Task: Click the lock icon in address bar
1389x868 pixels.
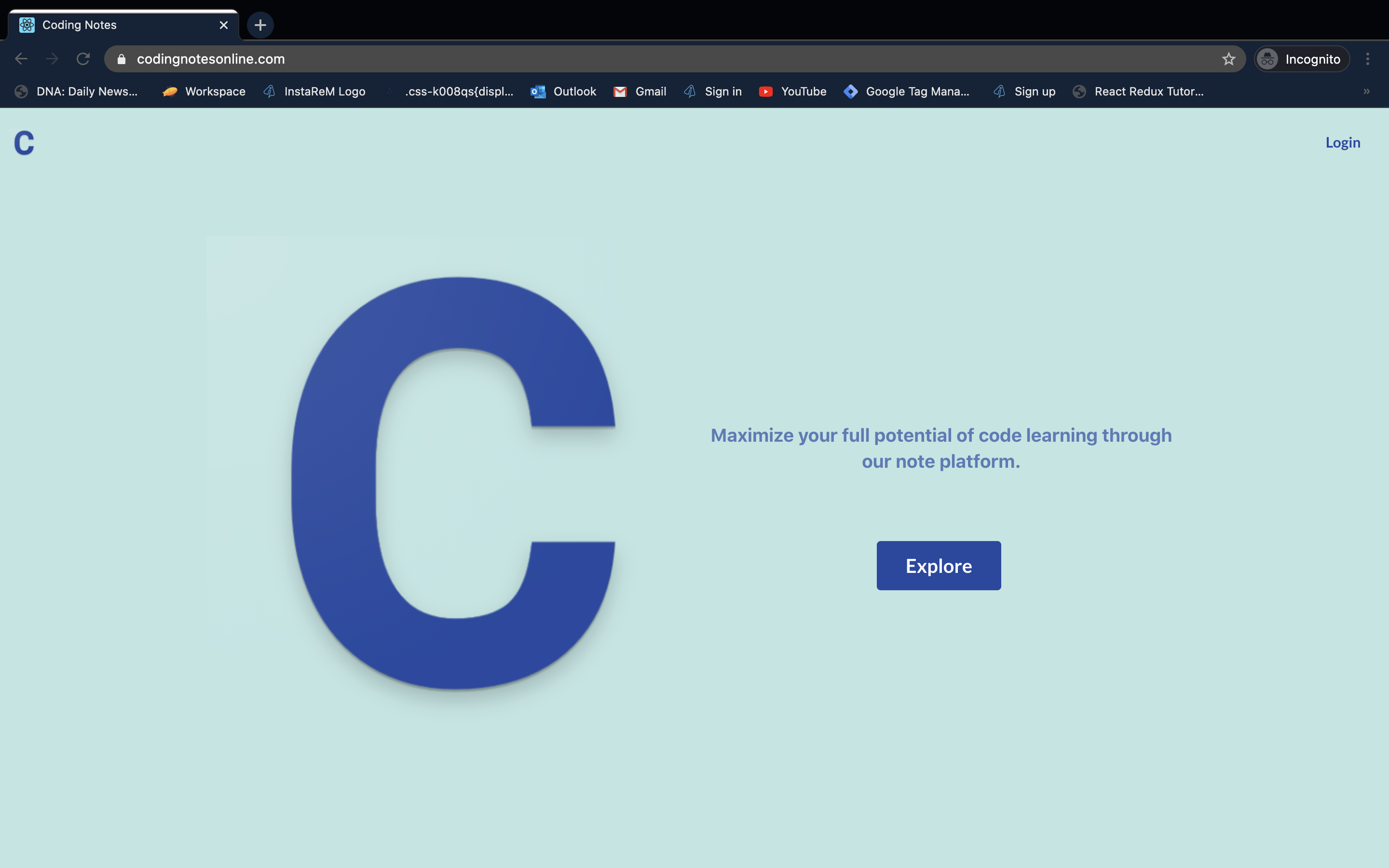Action: (x=121, y=59)
